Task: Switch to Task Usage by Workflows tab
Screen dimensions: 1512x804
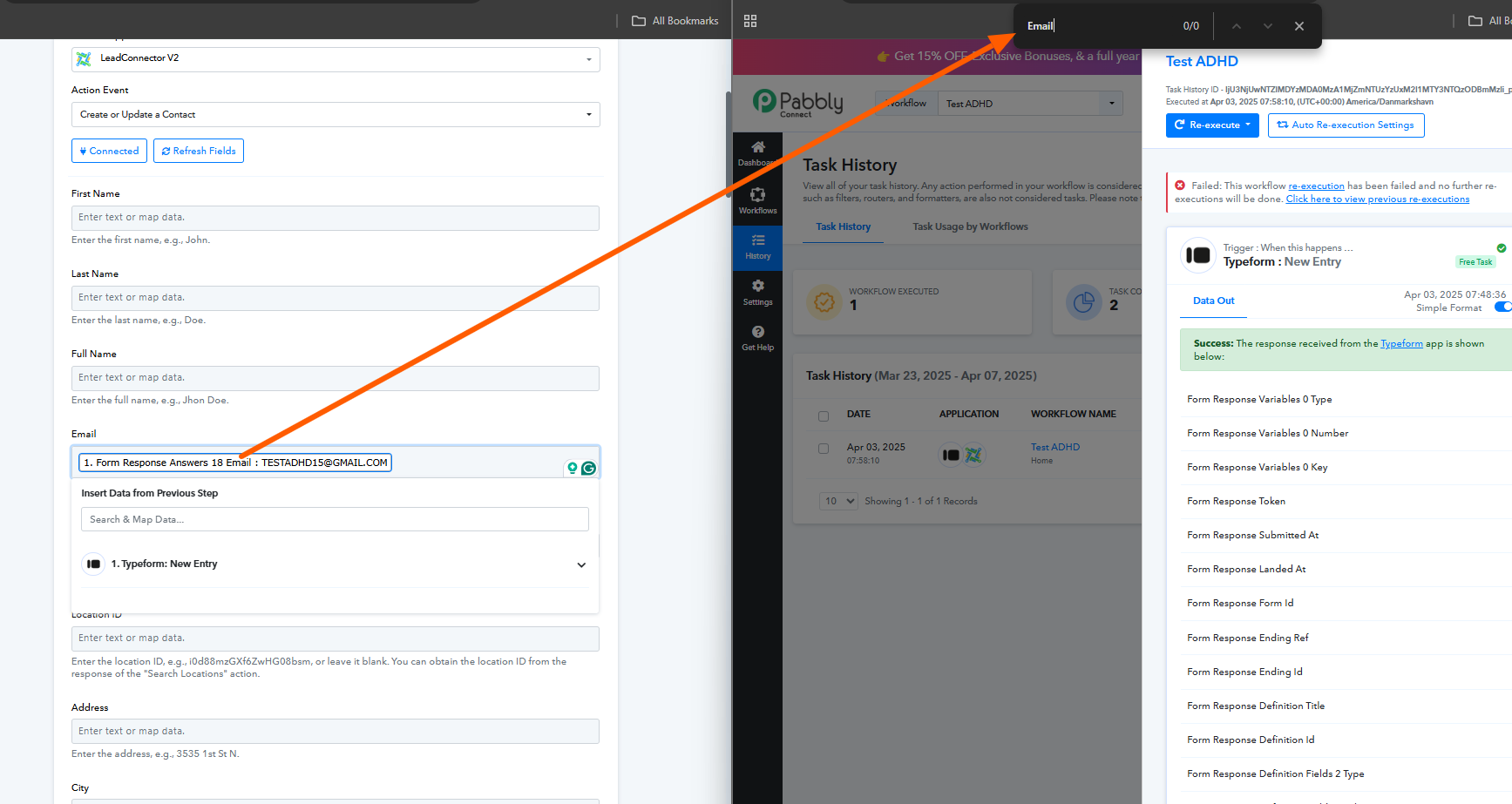Action: tap(970, 226)
